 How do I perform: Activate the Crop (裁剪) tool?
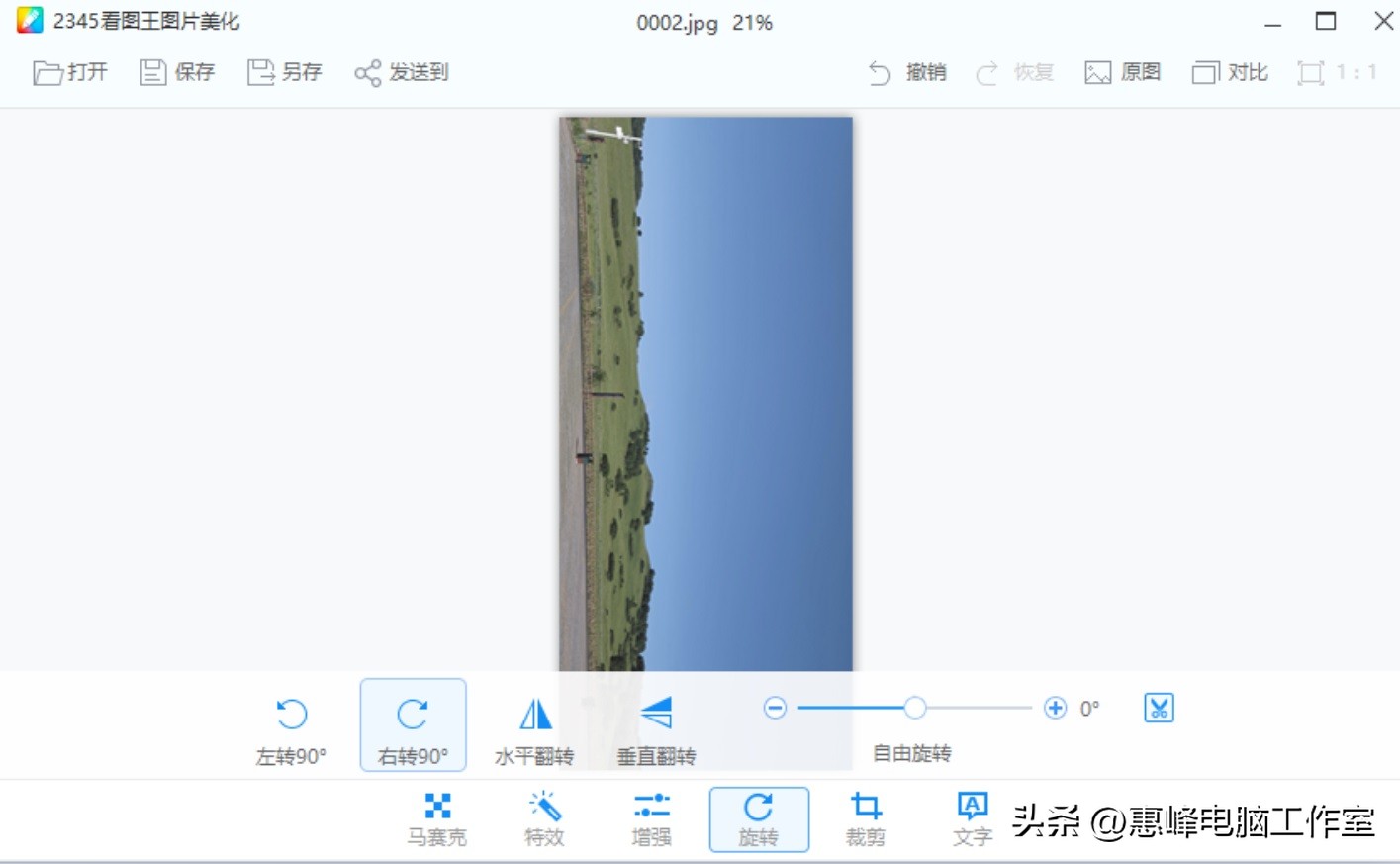coord(866,818)
